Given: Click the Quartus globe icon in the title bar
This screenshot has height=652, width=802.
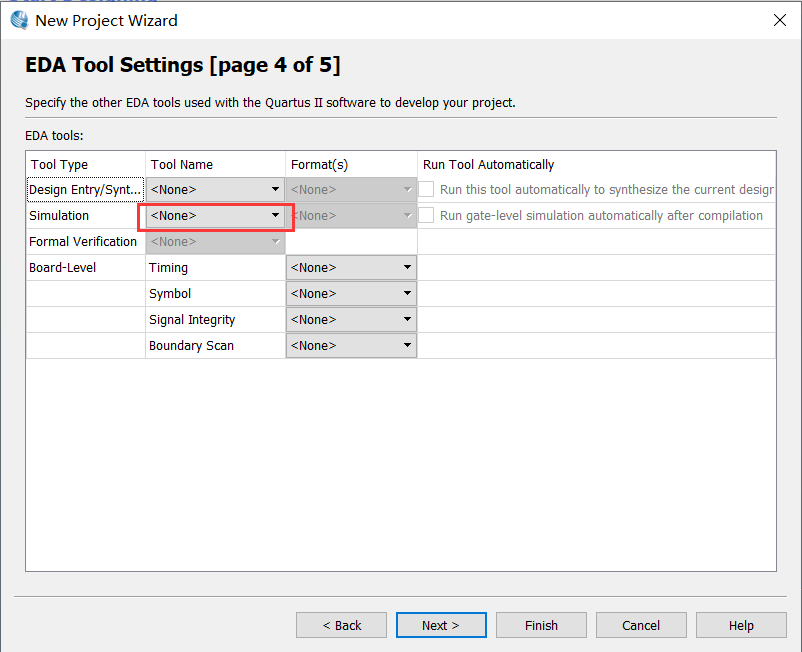Looking at the screenshot, I should tap(19, 20).
